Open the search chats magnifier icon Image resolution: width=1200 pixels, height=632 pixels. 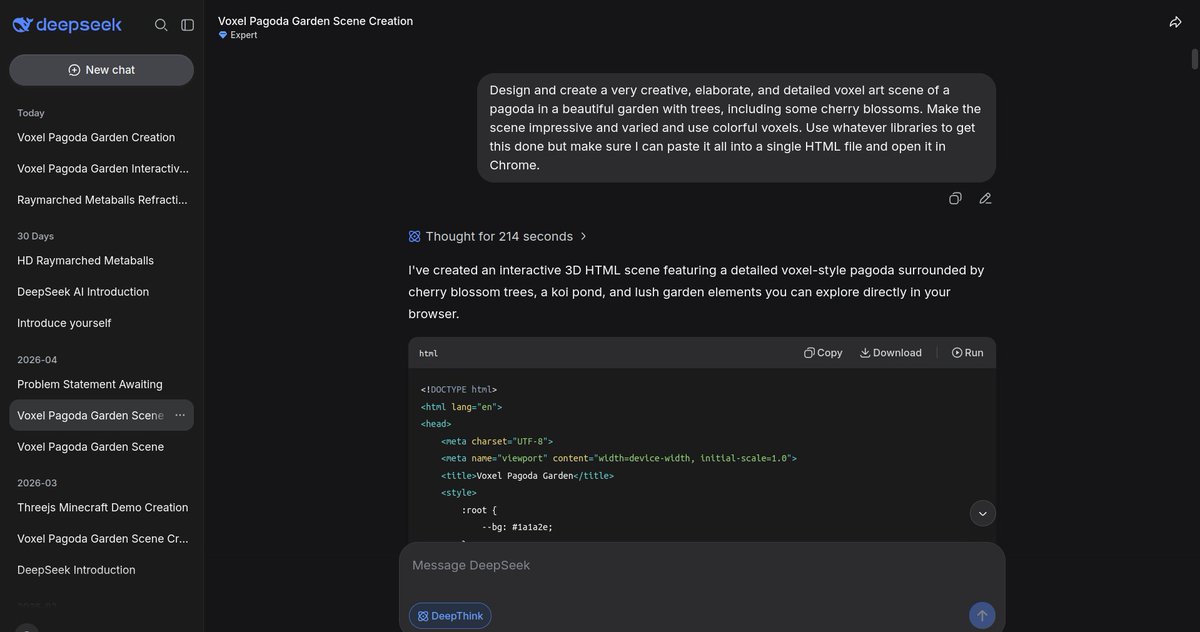pyautogui.click(x=161, y=25)
